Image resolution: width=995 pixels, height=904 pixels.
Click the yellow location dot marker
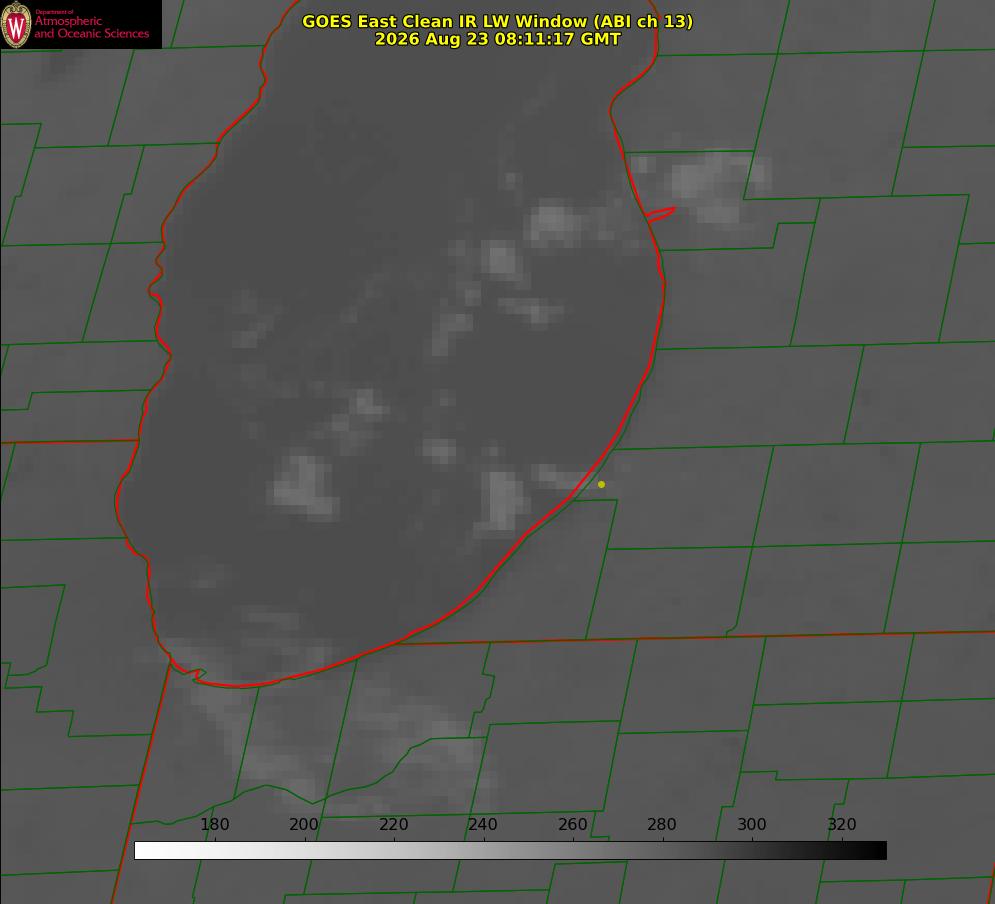point(602,485)
